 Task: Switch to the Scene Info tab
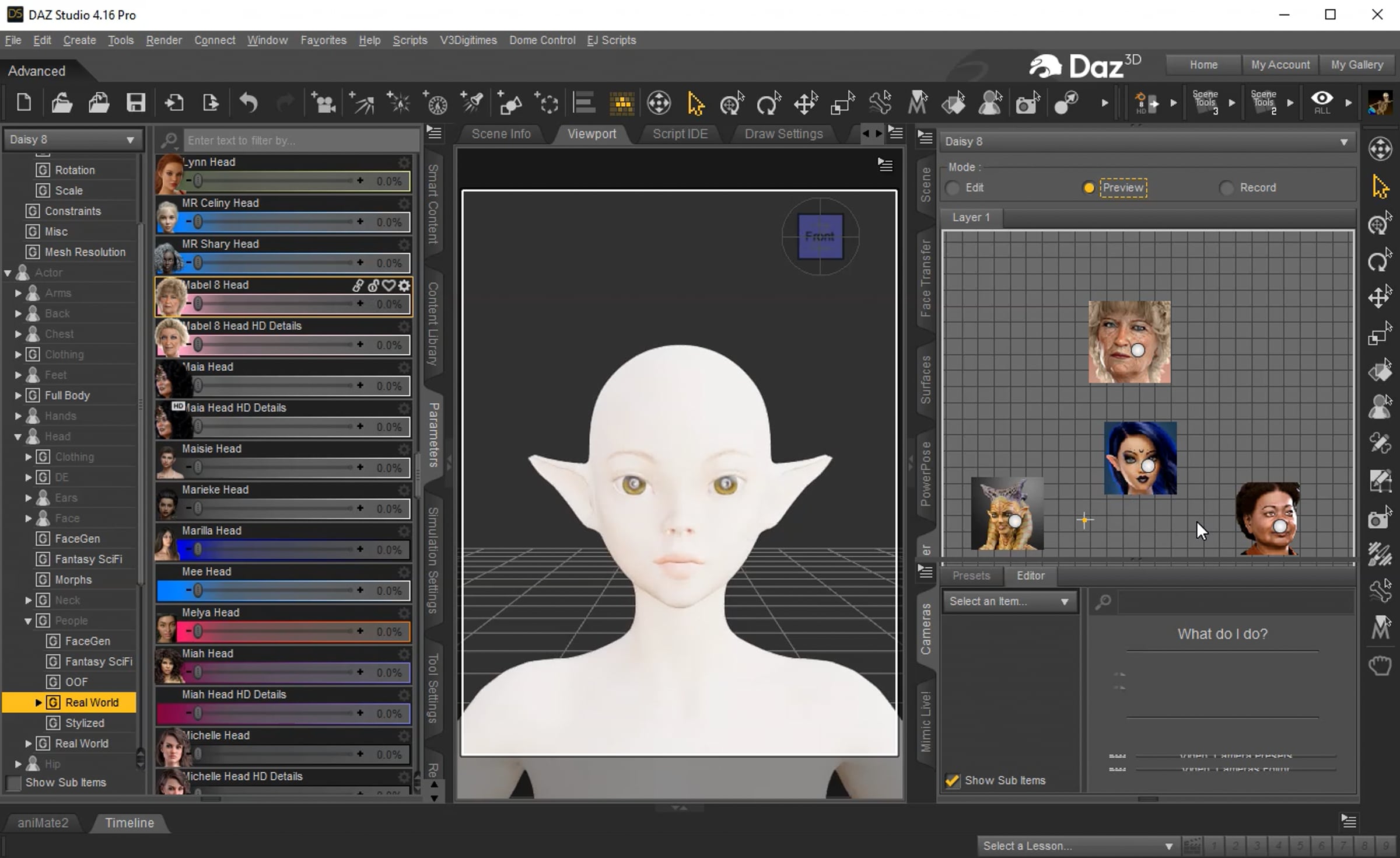pyautogui.click(x=501, y=134)
